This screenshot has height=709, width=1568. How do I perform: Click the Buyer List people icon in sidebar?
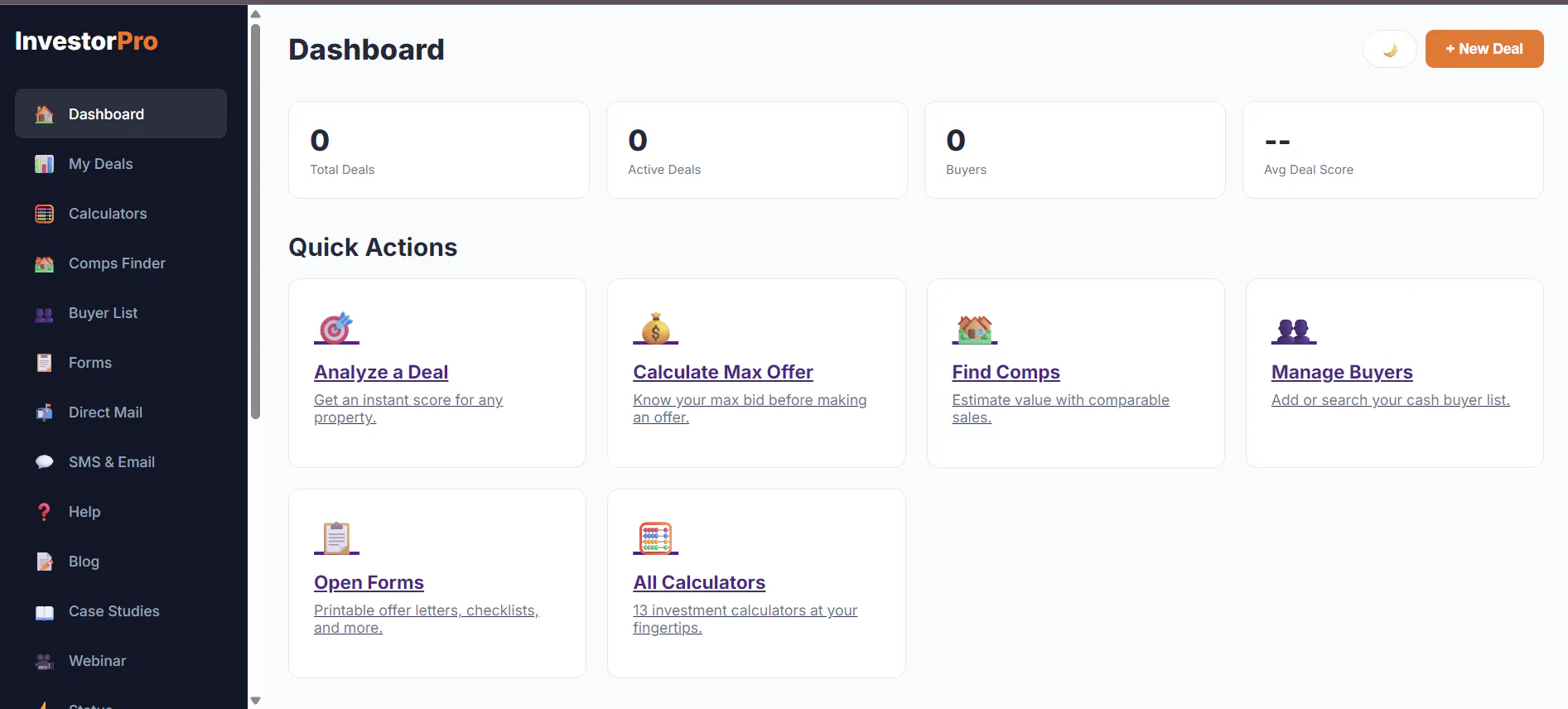point(45,314)
